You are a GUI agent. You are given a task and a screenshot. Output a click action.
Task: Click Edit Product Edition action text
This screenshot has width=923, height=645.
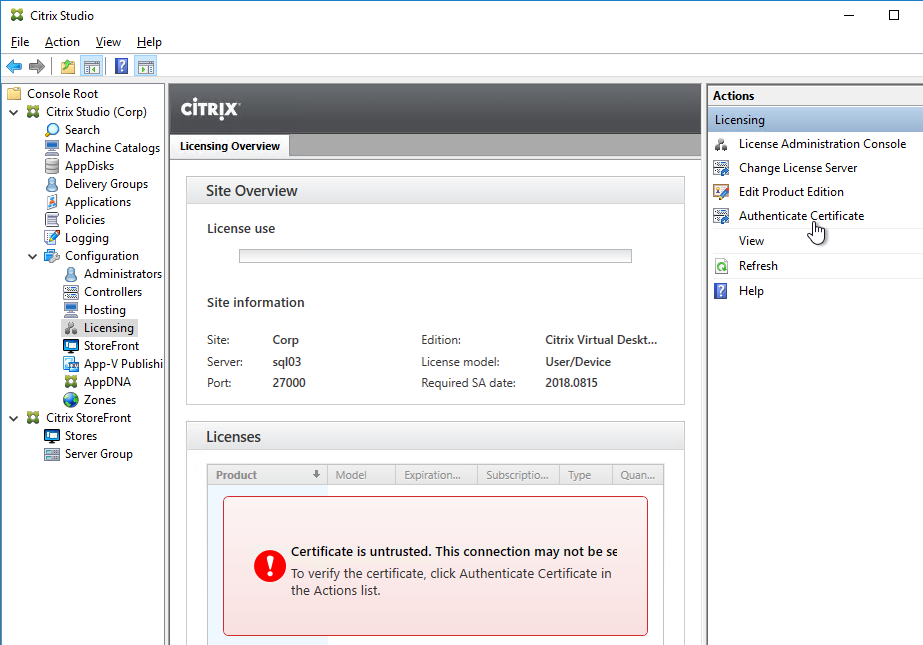click(791, 192)
